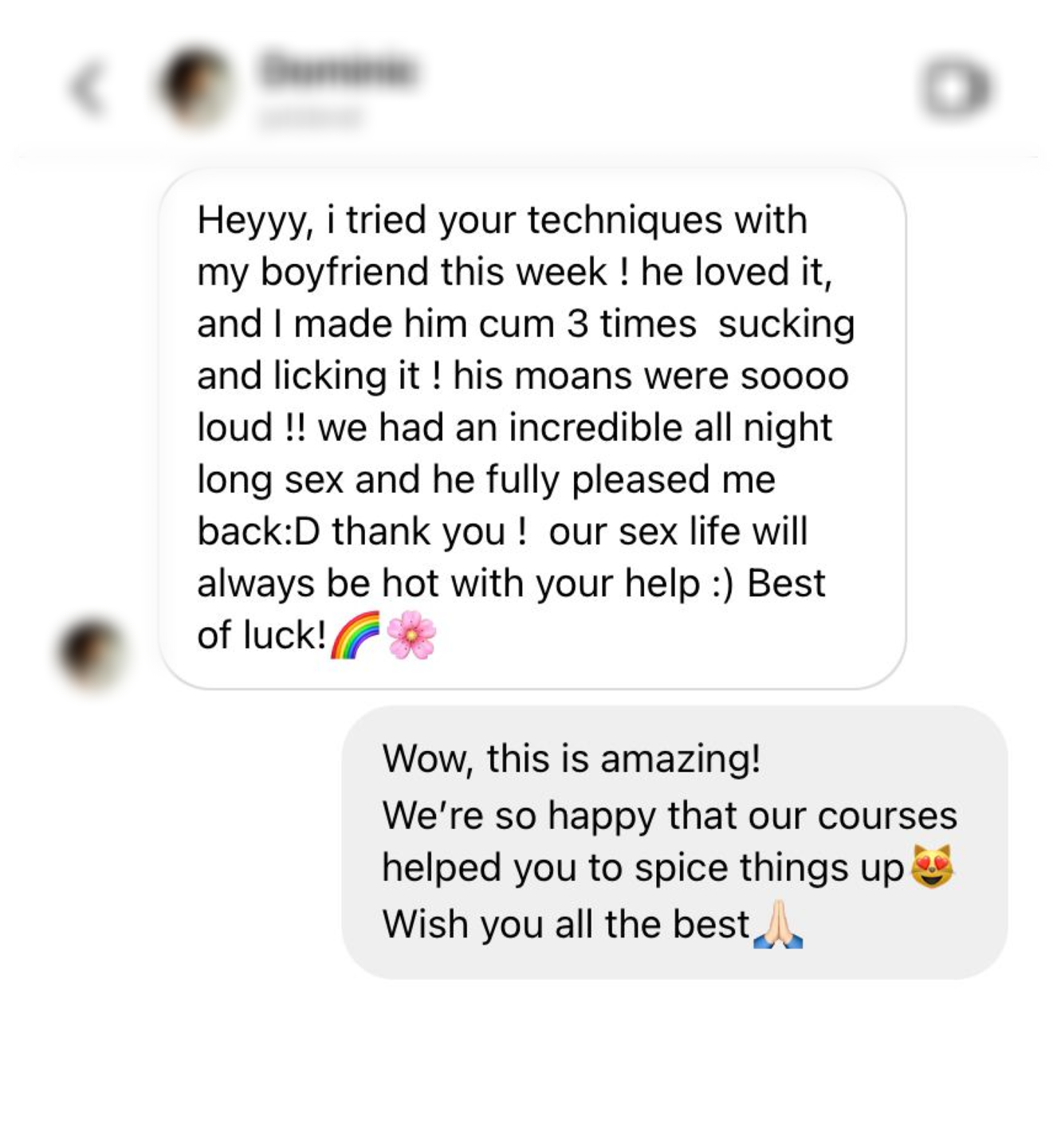This screenshot has height=1148, width=1057.
Task: Click the heart-eyes cat emoji
Action: (x=933, y=867)
